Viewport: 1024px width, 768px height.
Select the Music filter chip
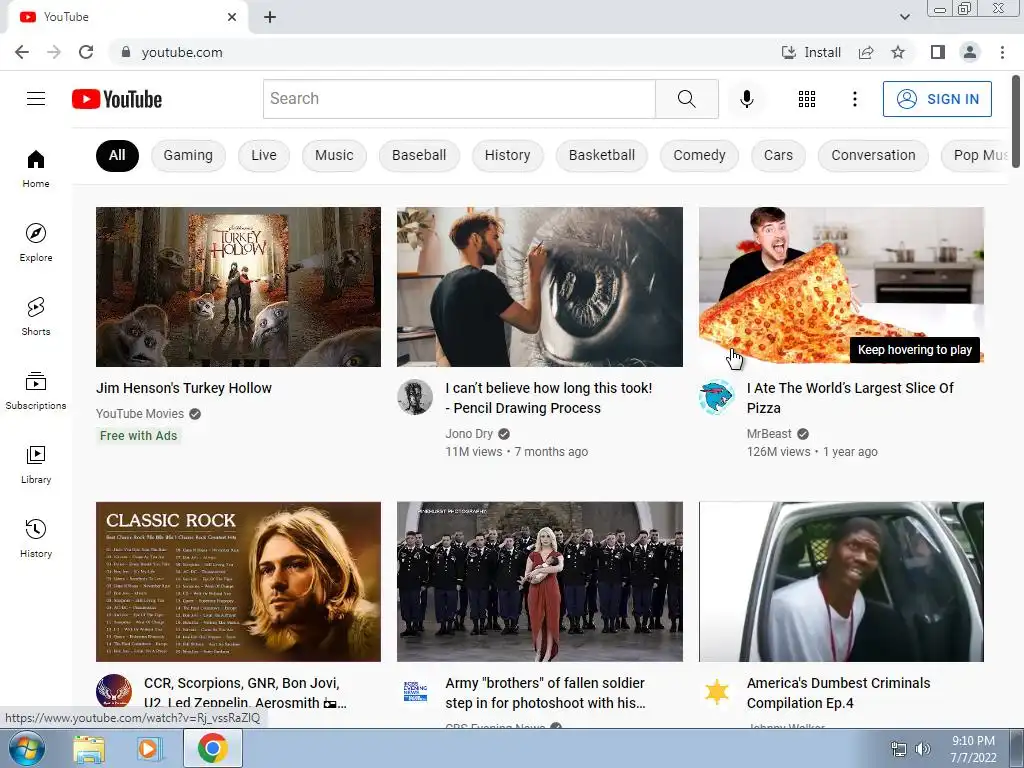334,155
